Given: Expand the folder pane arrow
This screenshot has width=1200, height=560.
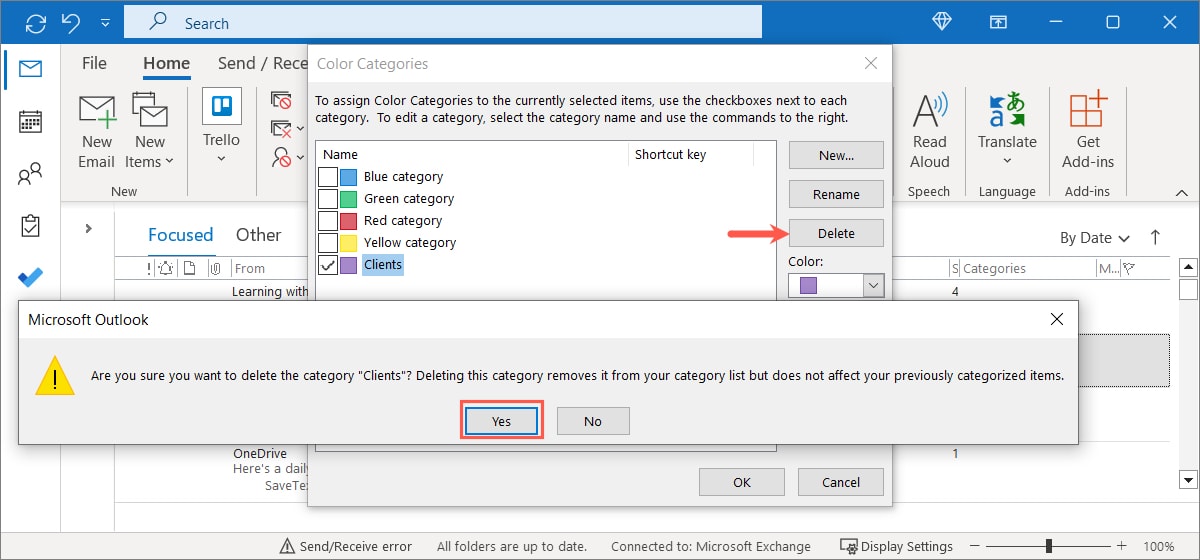Looking at the screenshot, I should point(89,229).
